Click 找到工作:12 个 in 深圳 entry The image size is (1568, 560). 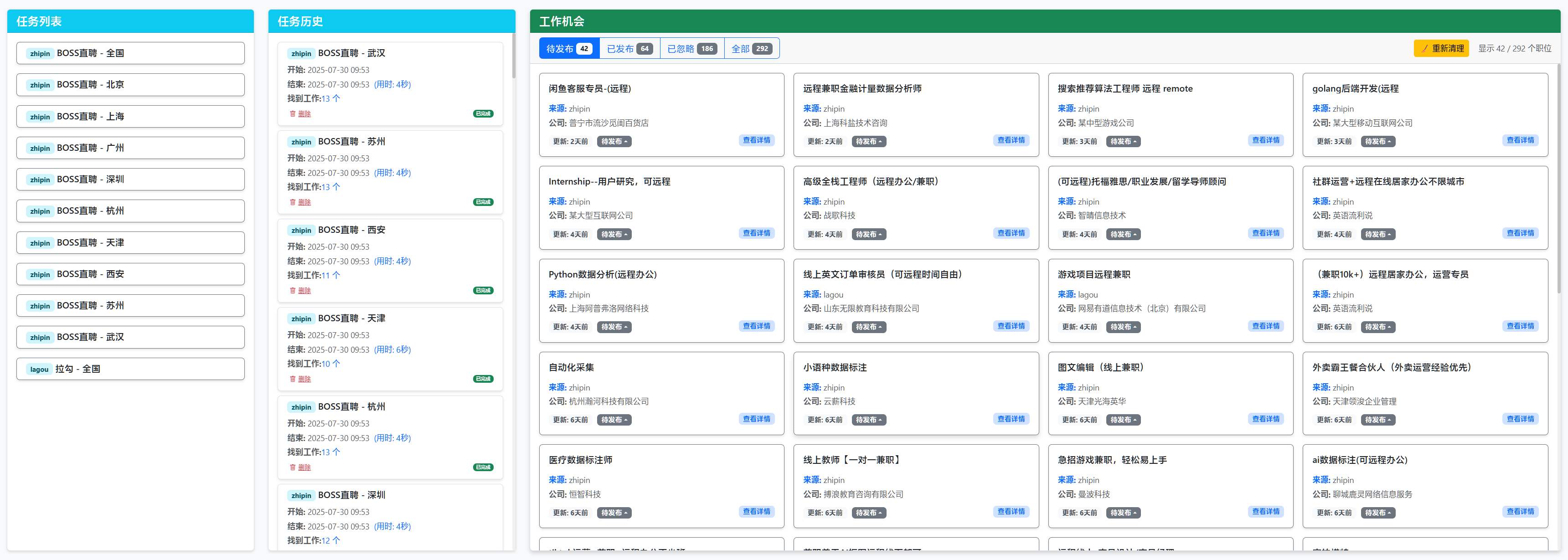[x=314, y=540]
